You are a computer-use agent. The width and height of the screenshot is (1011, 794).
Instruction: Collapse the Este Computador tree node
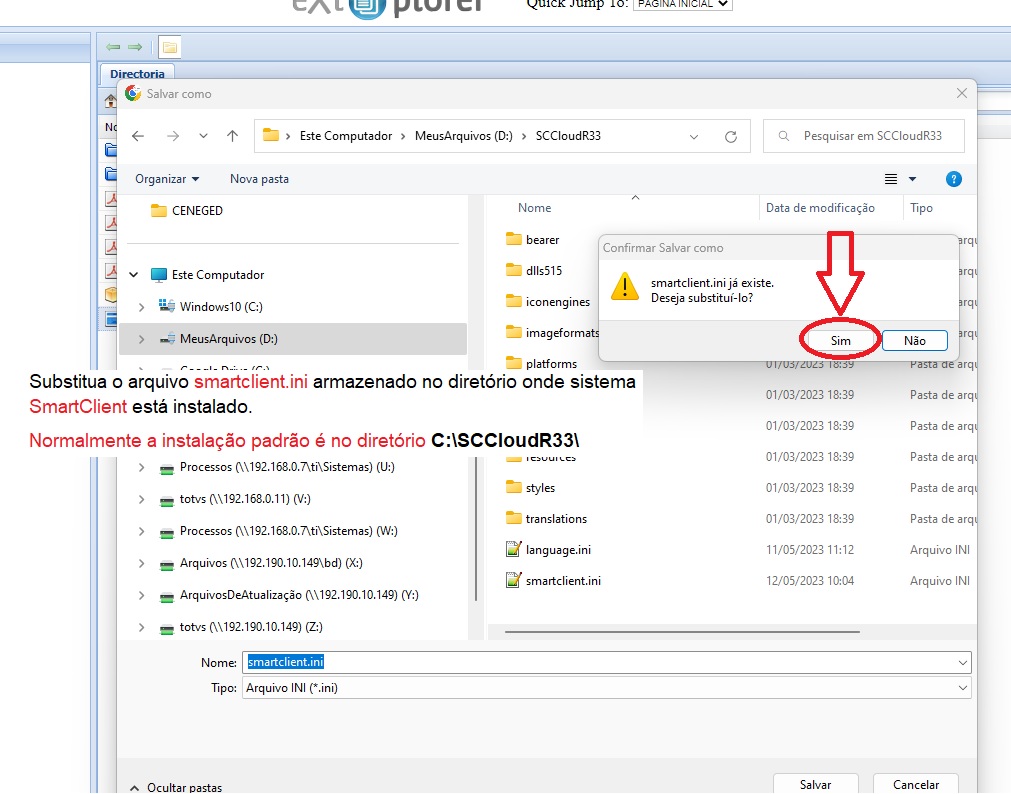point(133,275)
